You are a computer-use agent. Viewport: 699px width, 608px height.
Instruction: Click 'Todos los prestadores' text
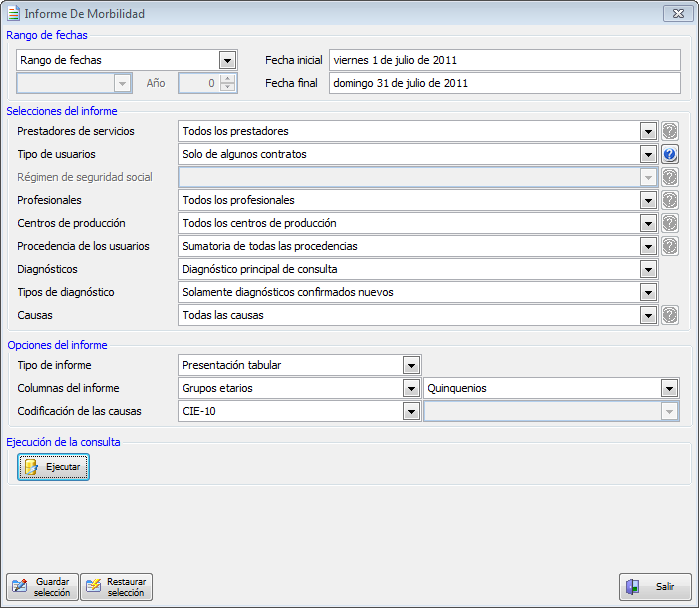(x=235, y=131)
